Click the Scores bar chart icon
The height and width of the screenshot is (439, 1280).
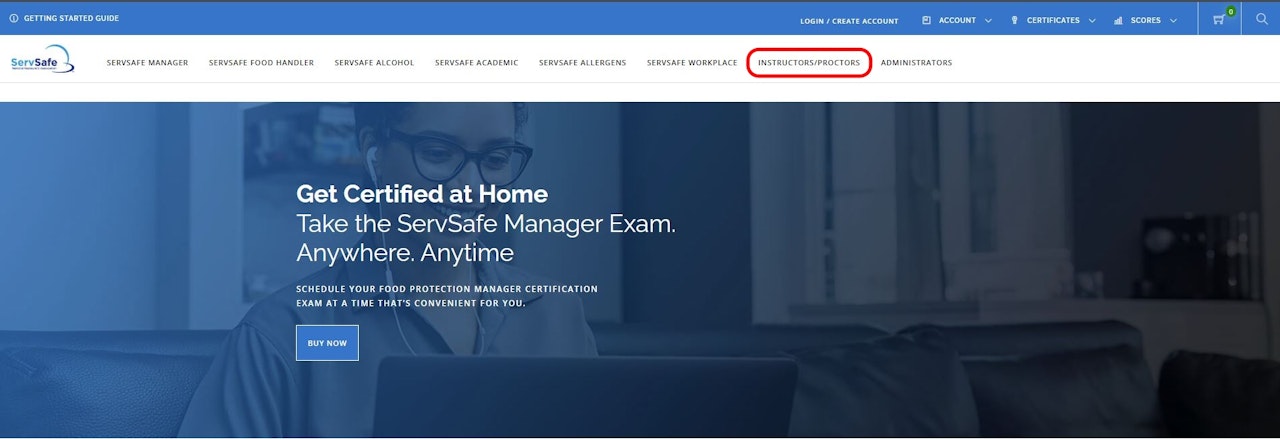pyautogui.click(x=1118, y=20)
